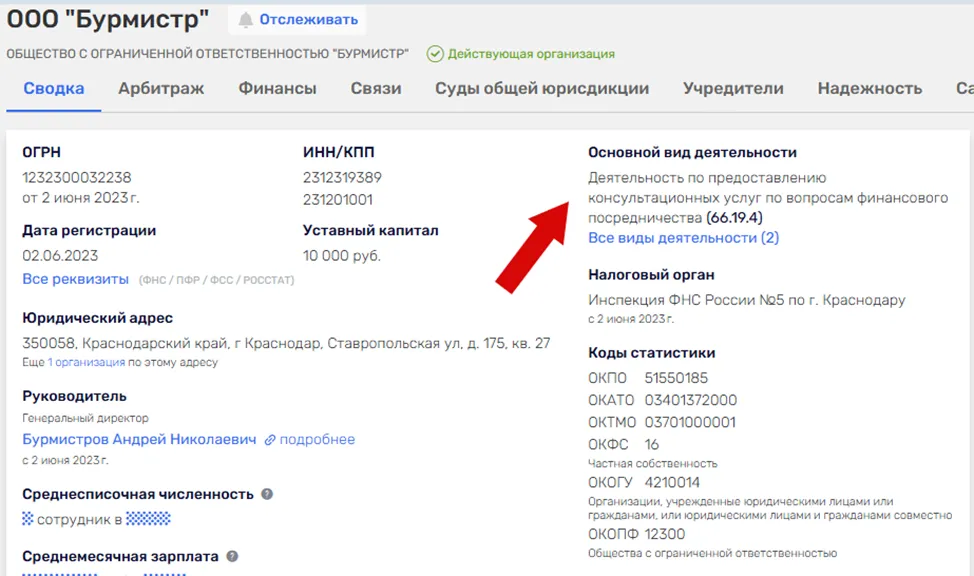Open director Бурмистров Андрей Николаевич link
Screen dimensions: 974x576
[139, 439]
